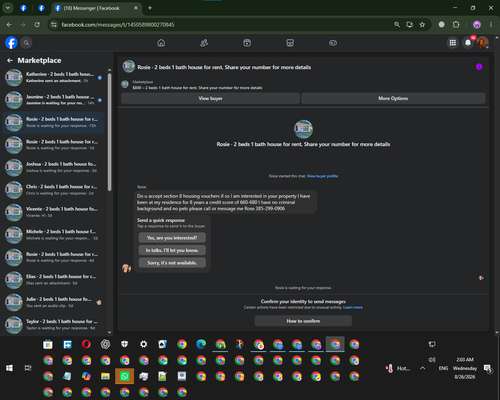The height and width of the screenshot is (400, 500).
Task: Open the tab search chevron
Action: tap(8, 8)
